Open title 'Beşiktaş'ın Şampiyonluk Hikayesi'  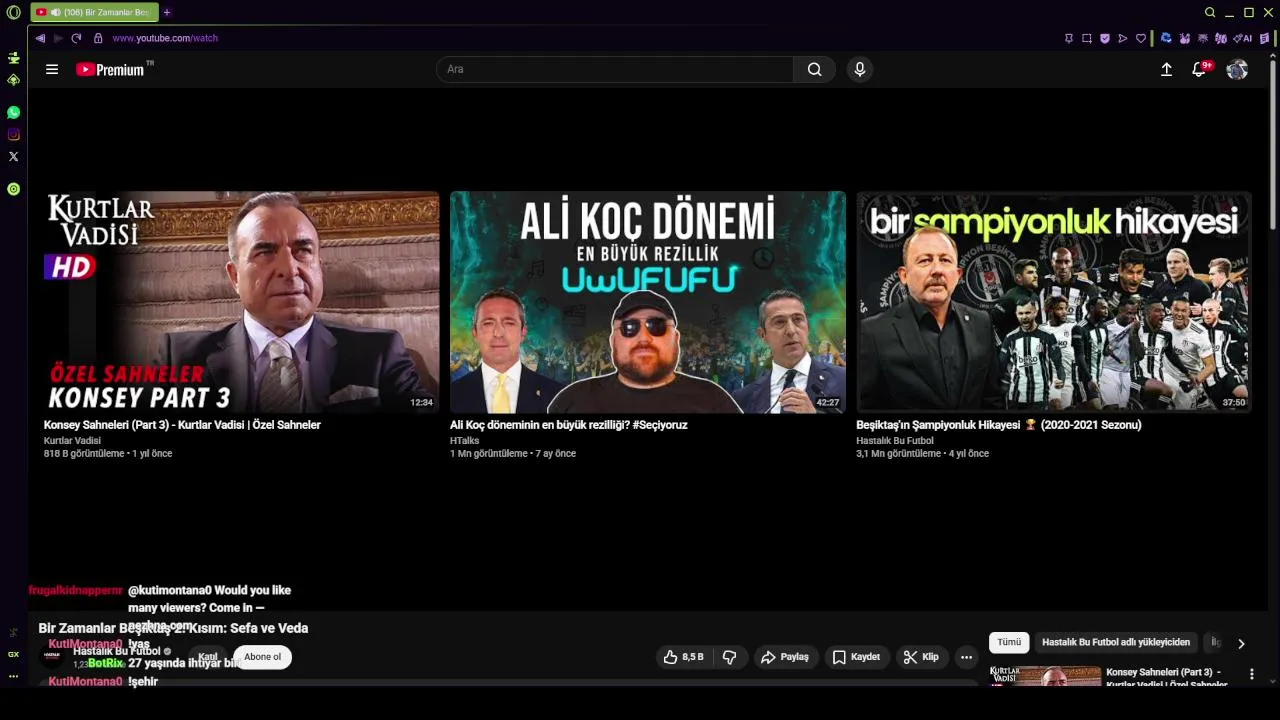999,425
